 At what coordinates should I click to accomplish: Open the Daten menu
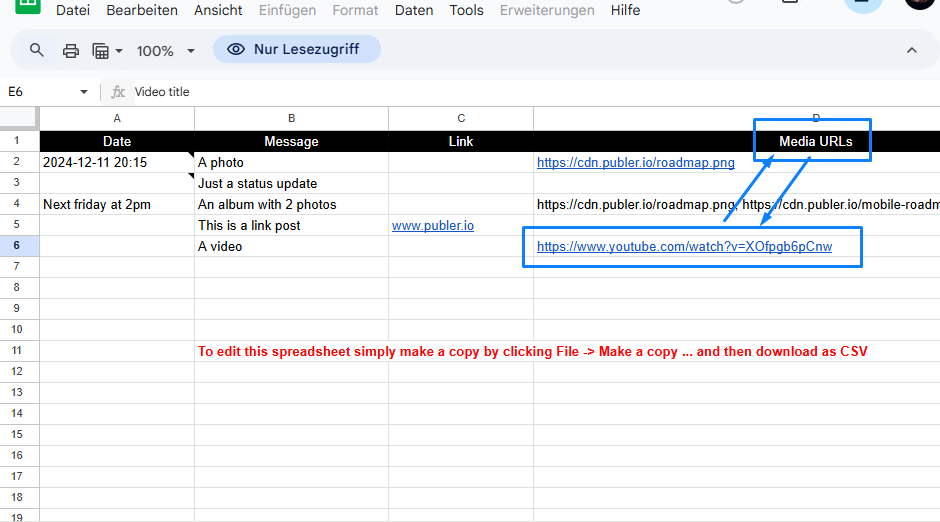click(414, 10)
